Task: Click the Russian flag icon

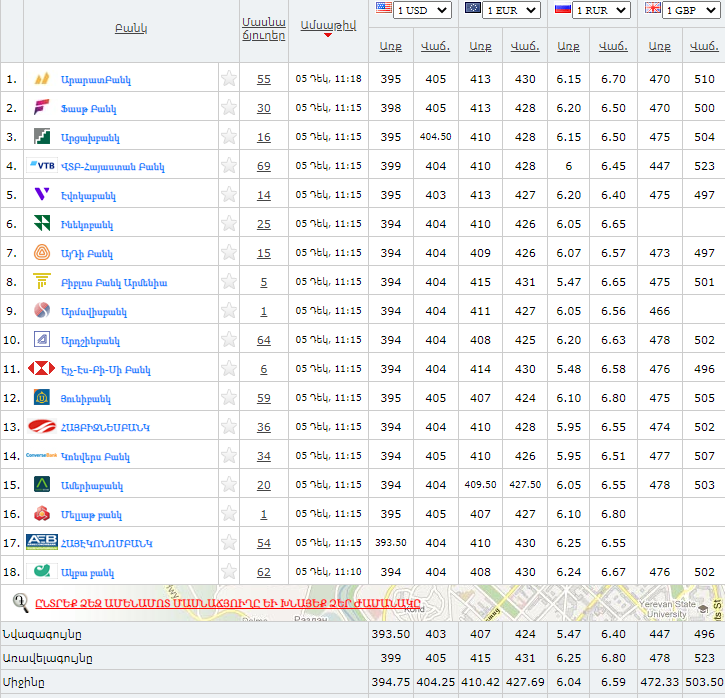Action: point(563,8)
